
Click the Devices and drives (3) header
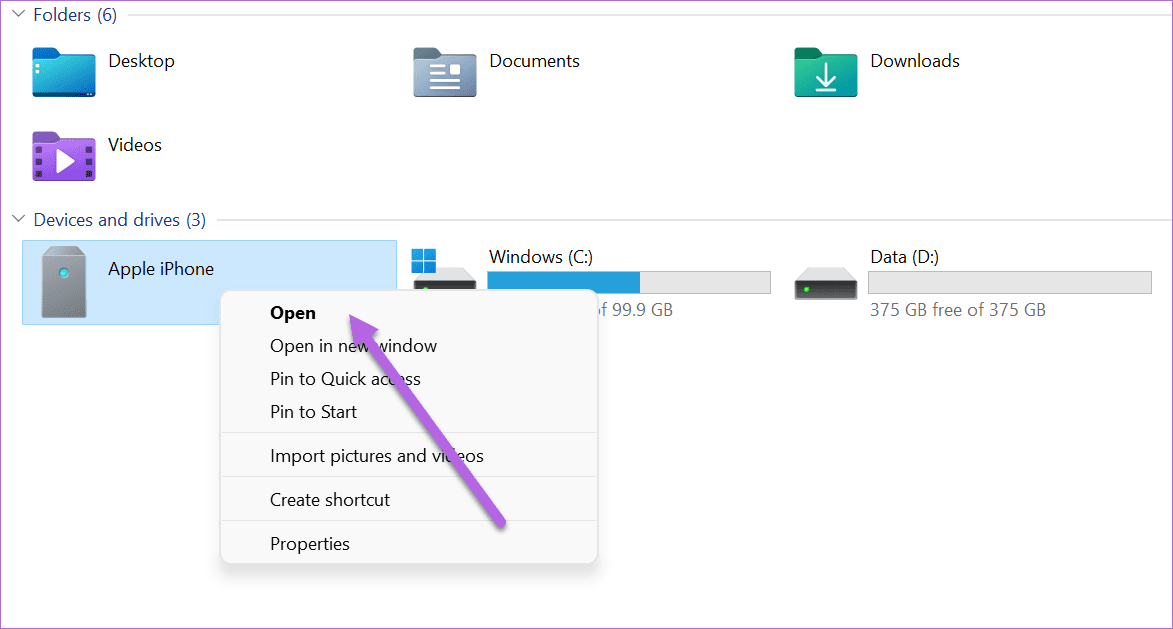tap(120, 220)
